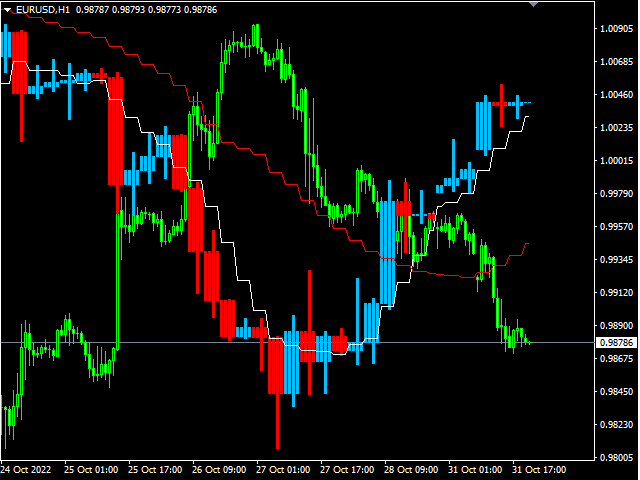Click the 25 Oct 01:00 time label
The width and height of the screenshot is (640, 480).
click(x=91, y=470)
